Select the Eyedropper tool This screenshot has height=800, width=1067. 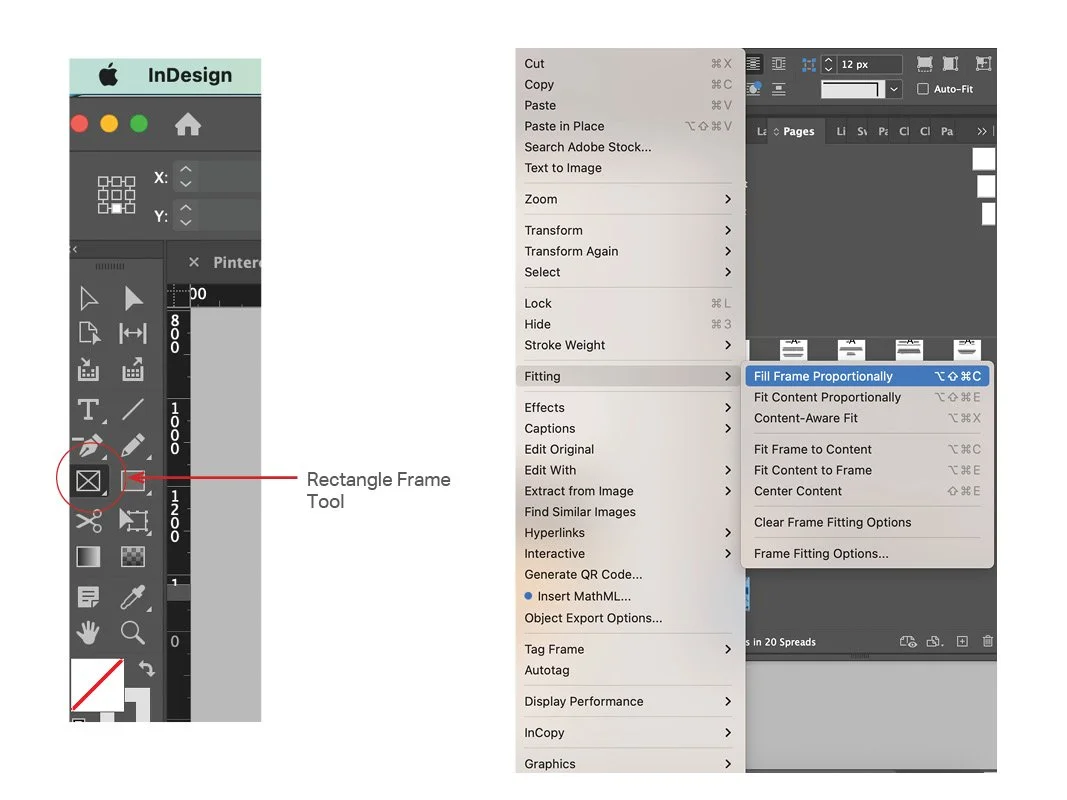133,597
